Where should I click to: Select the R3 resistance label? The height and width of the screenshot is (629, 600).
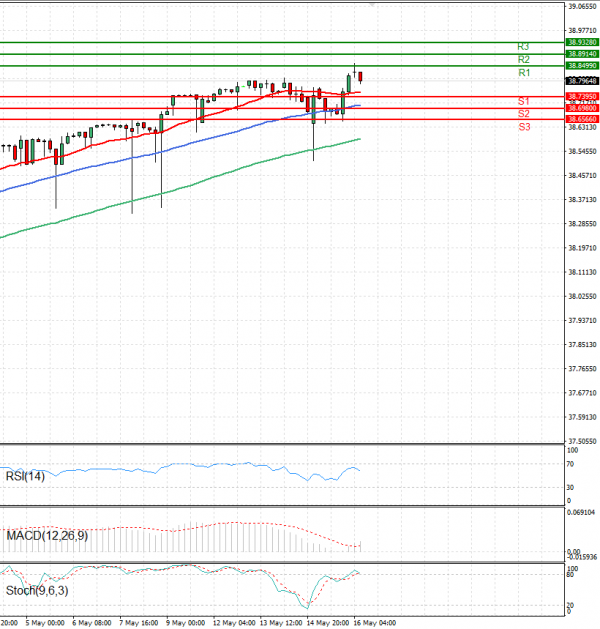523,47
